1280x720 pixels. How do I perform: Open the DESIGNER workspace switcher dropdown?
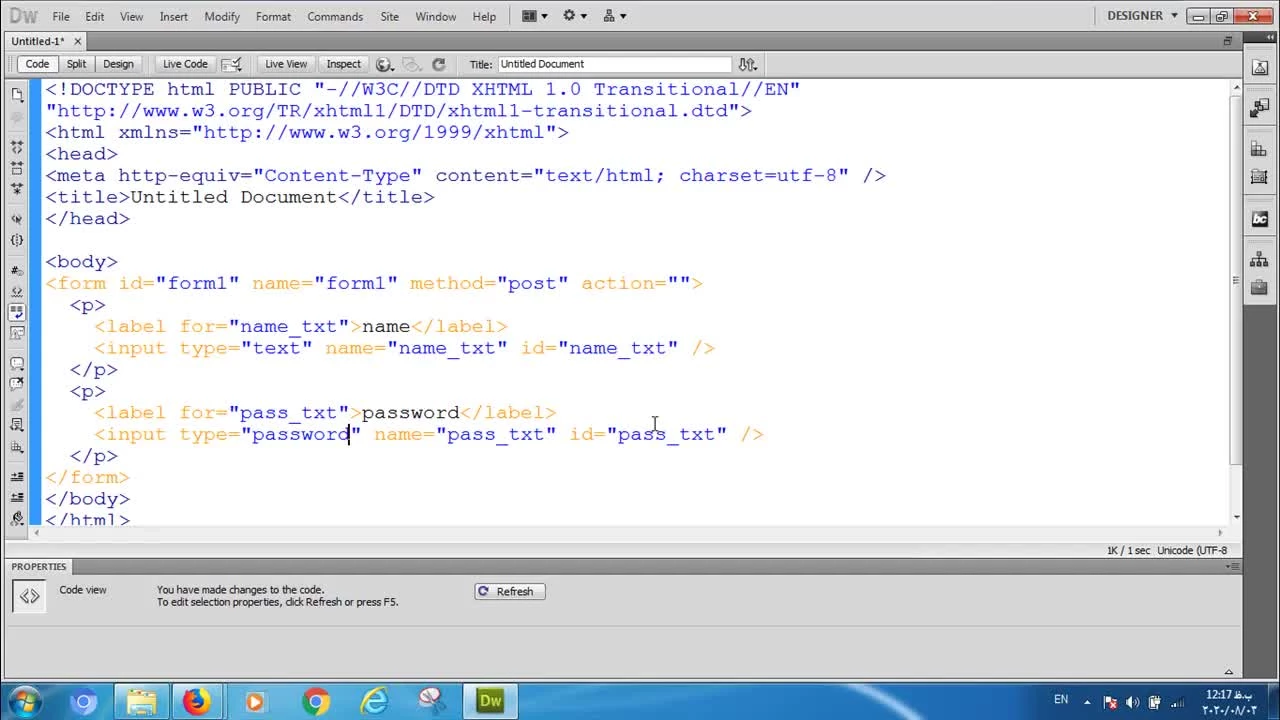[1142, 16]
